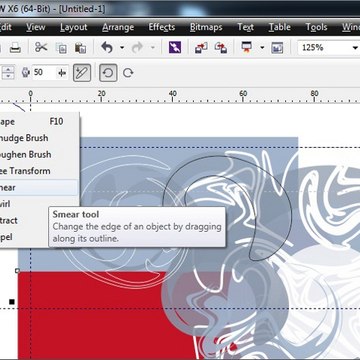Click the Undo arrow icon

coord(107,48)
